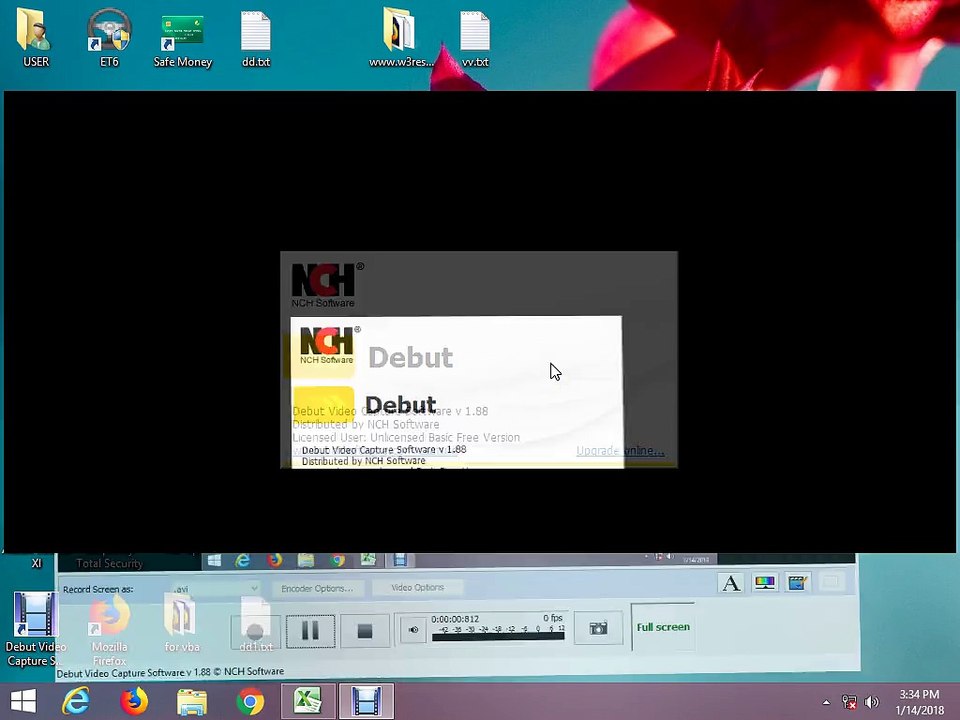Launch Internet Explorer from the taskbar
This screenshot has height=720, width=960.
[x=76, y=701]
